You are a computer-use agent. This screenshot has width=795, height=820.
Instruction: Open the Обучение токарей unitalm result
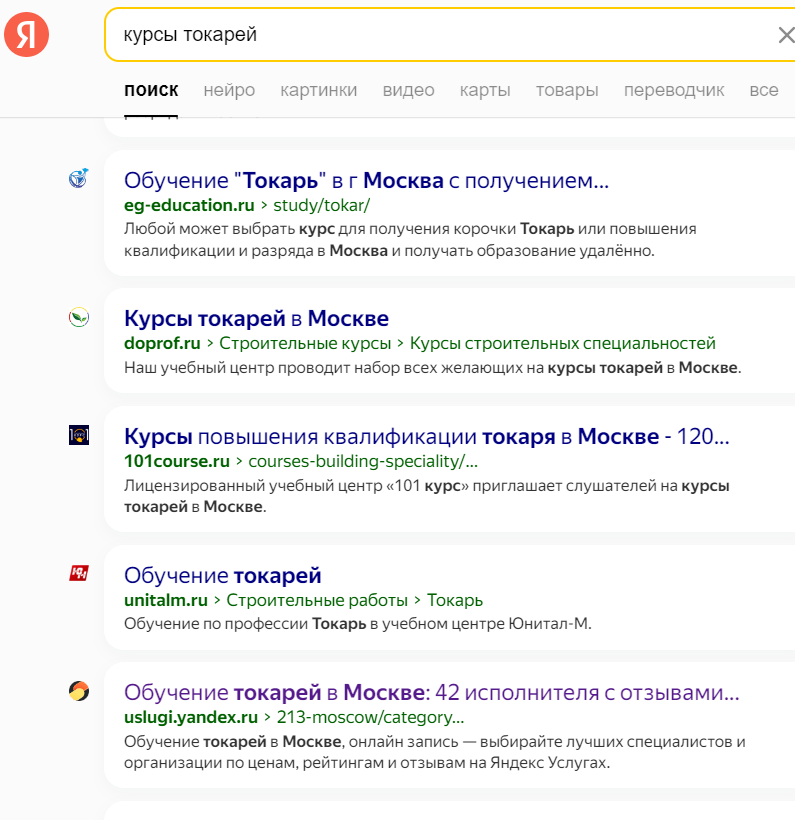click(x=222, y=576)
